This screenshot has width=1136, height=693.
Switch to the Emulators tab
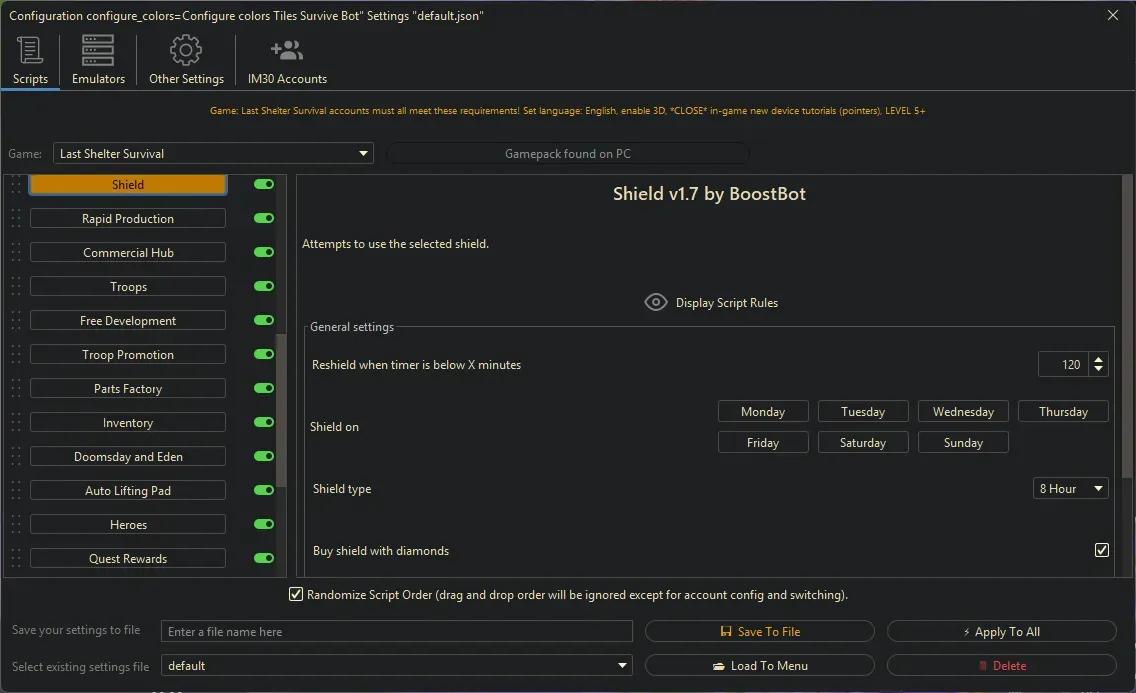click(x=98, y=61)
